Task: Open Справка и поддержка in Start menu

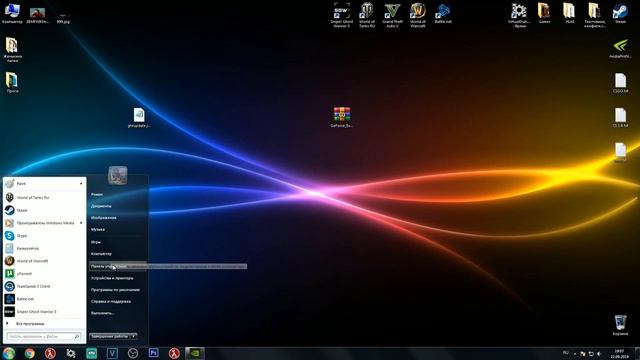Action: pyautogui.click(x=111, y=302)
